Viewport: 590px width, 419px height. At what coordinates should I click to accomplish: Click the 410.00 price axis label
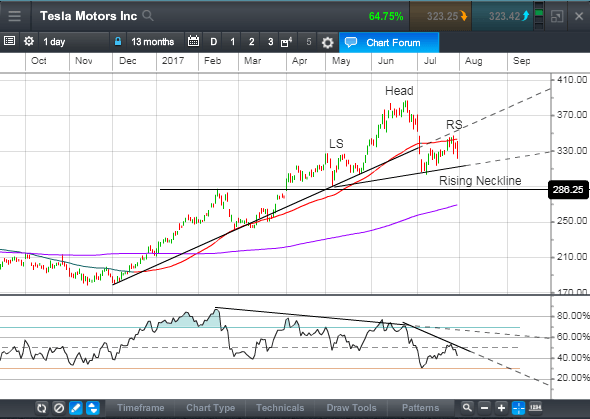572,79
